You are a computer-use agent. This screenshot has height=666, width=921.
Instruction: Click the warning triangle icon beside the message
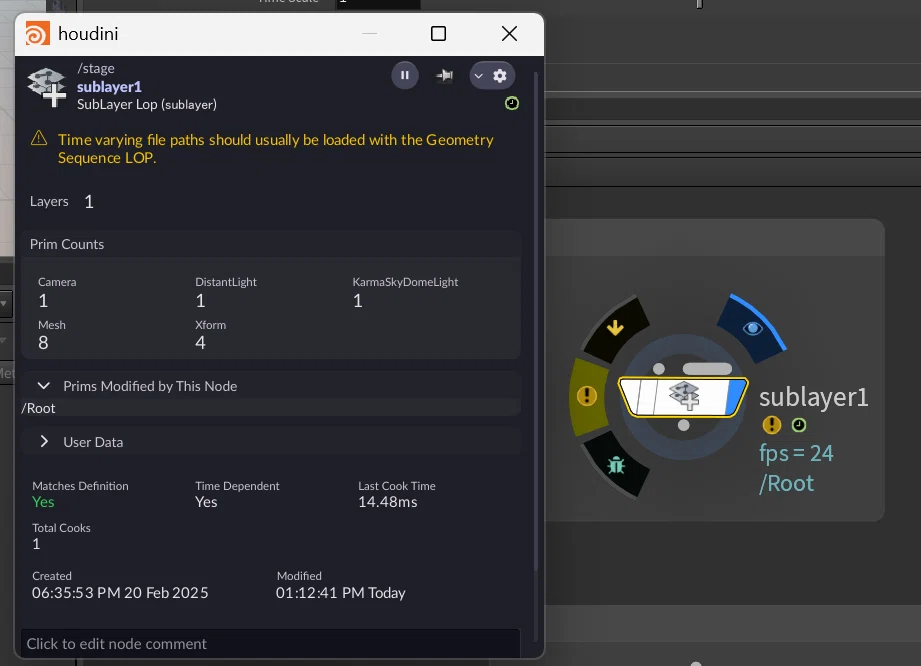click(39, 139)
